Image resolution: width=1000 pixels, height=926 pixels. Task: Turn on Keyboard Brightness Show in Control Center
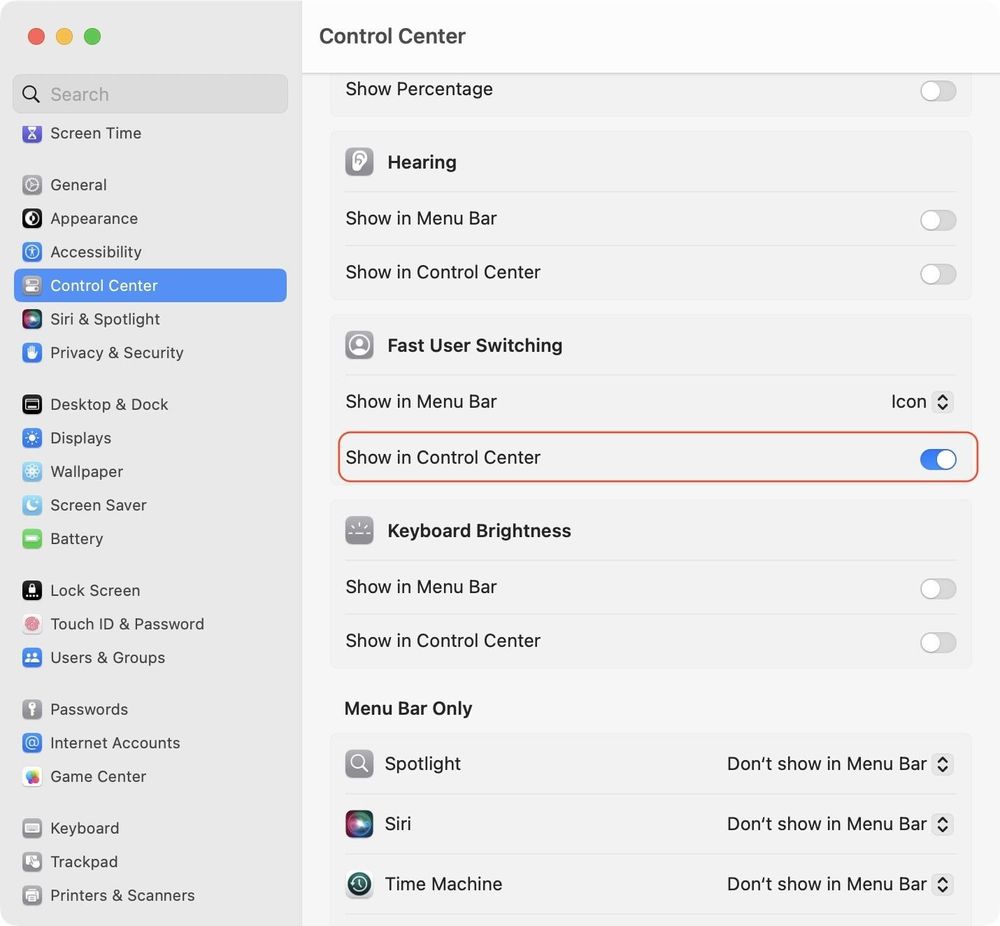tap(937, 642)
